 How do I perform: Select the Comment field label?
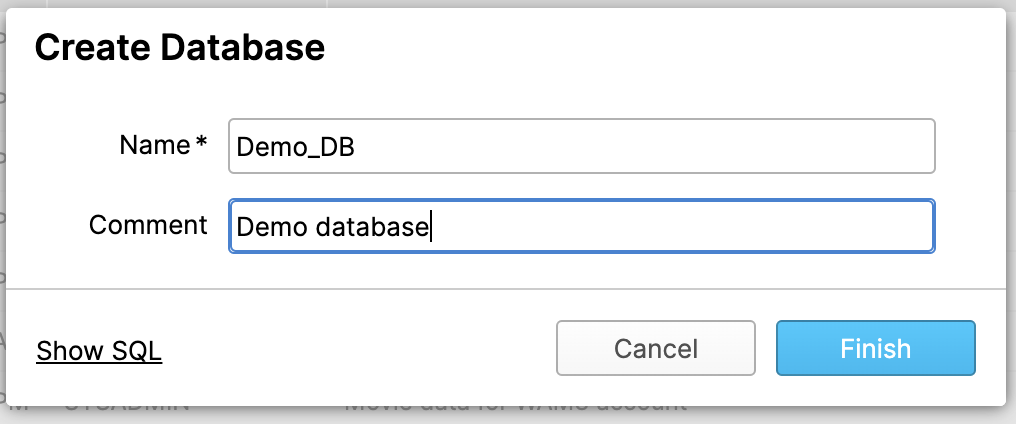click(x=148, y=224)
